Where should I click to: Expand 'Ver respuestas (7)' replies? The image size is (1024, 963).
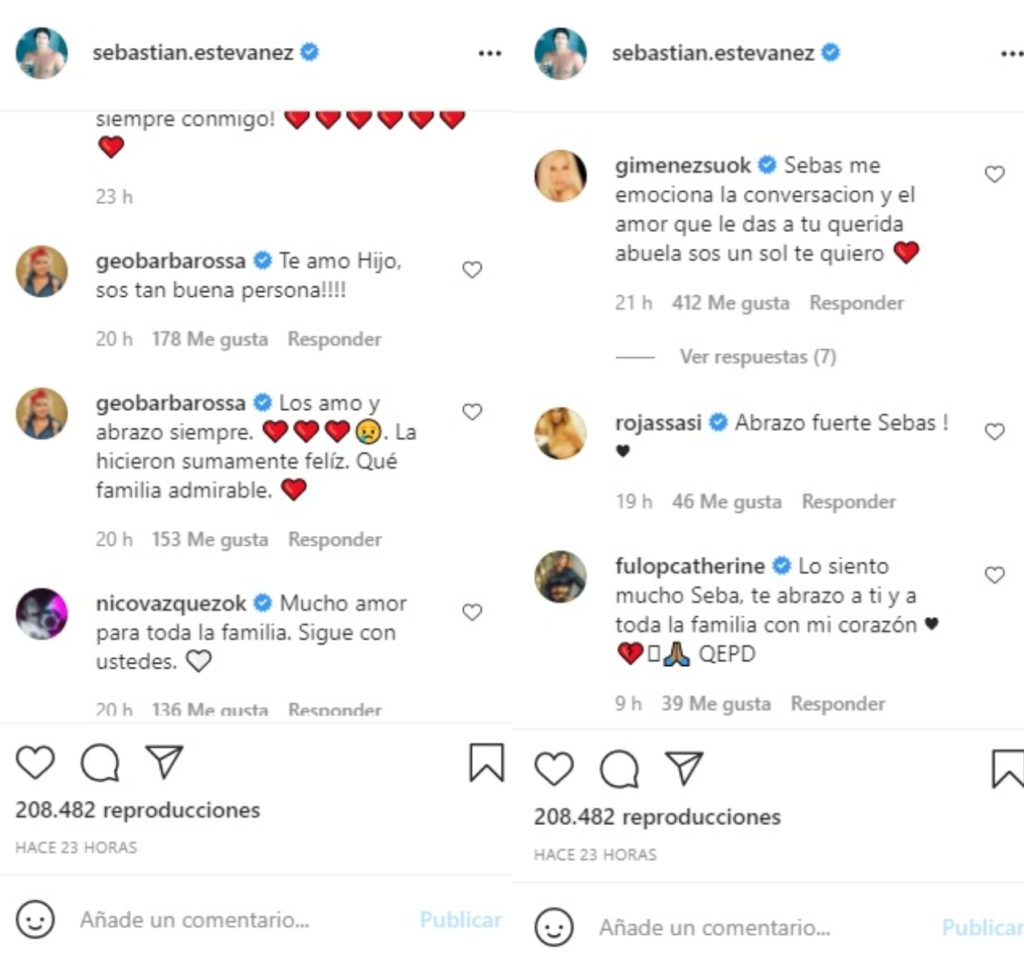click(x=757, y=356)
